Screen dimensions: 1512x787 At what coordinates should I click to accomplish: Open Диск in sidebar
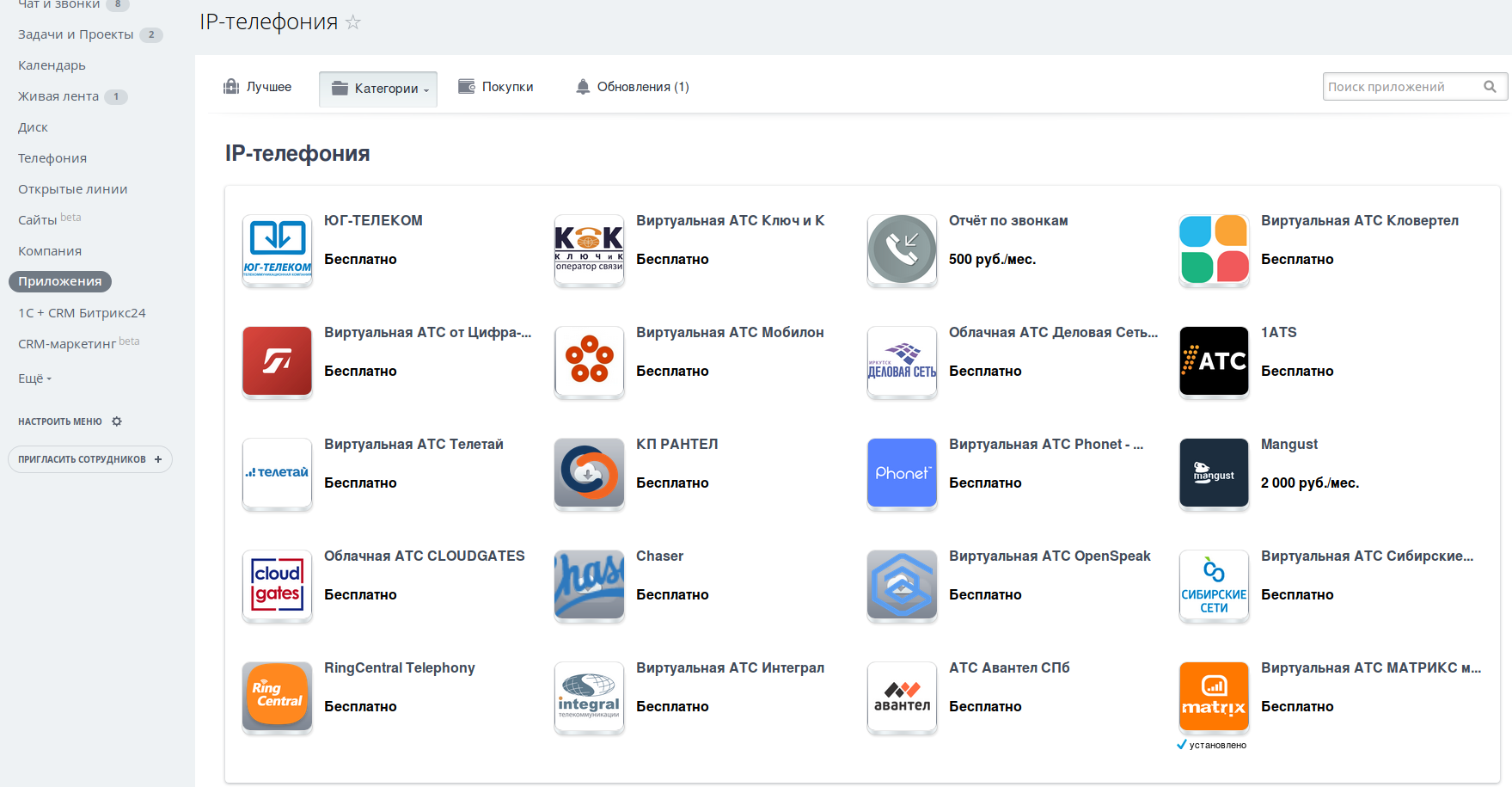click(x=33, y=127)
